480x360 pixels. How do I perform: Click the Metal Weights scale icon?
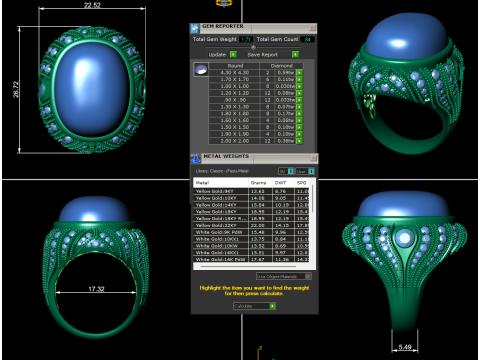click(x=196, y=158)
